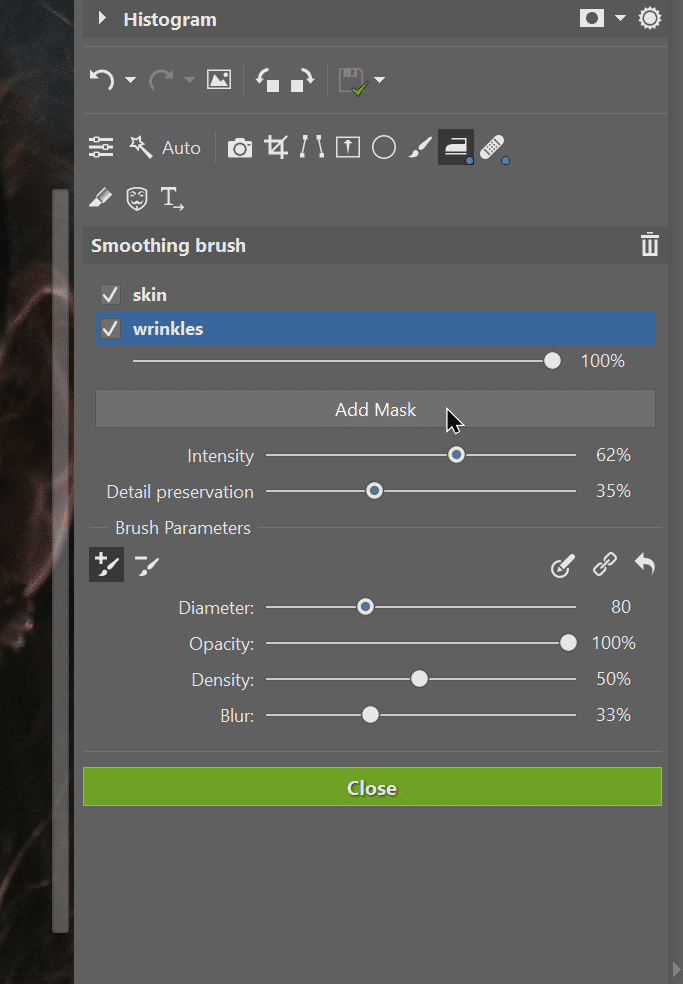This screenshot has height=984, width=683.
Task: Expand the Histogram panel
Action: point(102,19)
